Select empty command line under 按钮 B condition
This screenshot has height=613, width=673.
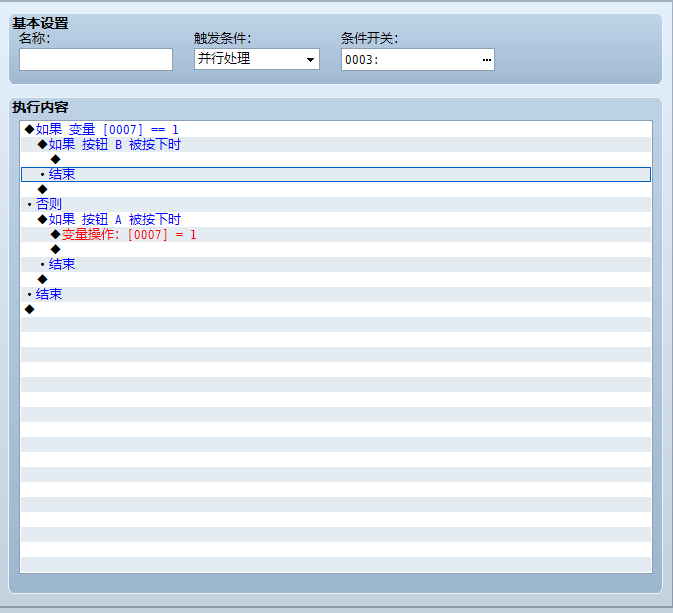[336, 160]
